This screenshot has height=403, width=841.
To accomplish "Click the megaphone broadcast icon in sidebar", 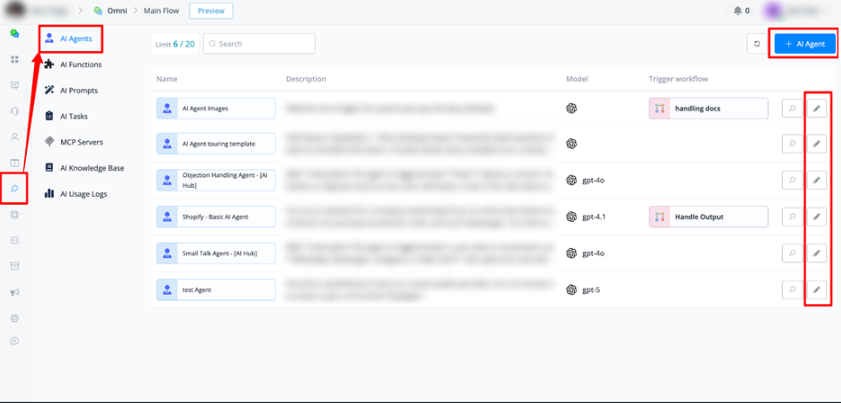I will pyautogui.click(x=15, y=292).
